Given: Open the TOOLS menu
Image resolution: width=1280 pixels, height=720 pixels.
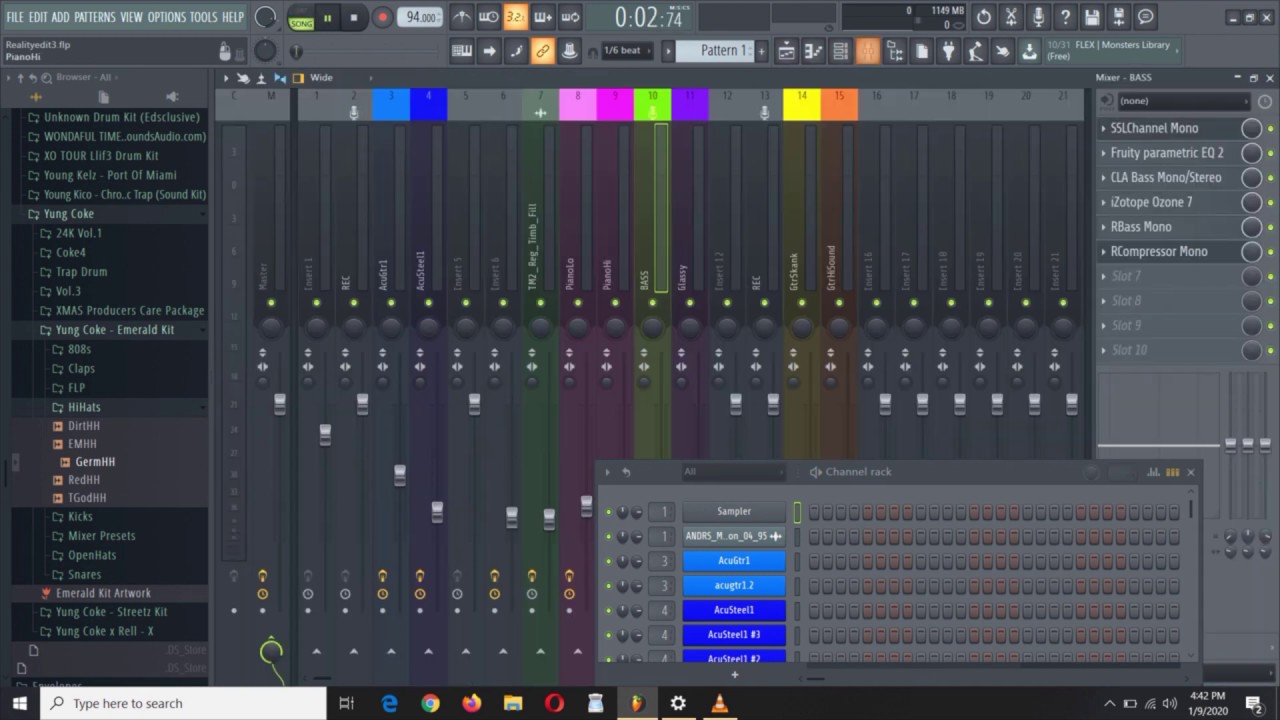Looking at the screenshot, I should coord(203,17).
